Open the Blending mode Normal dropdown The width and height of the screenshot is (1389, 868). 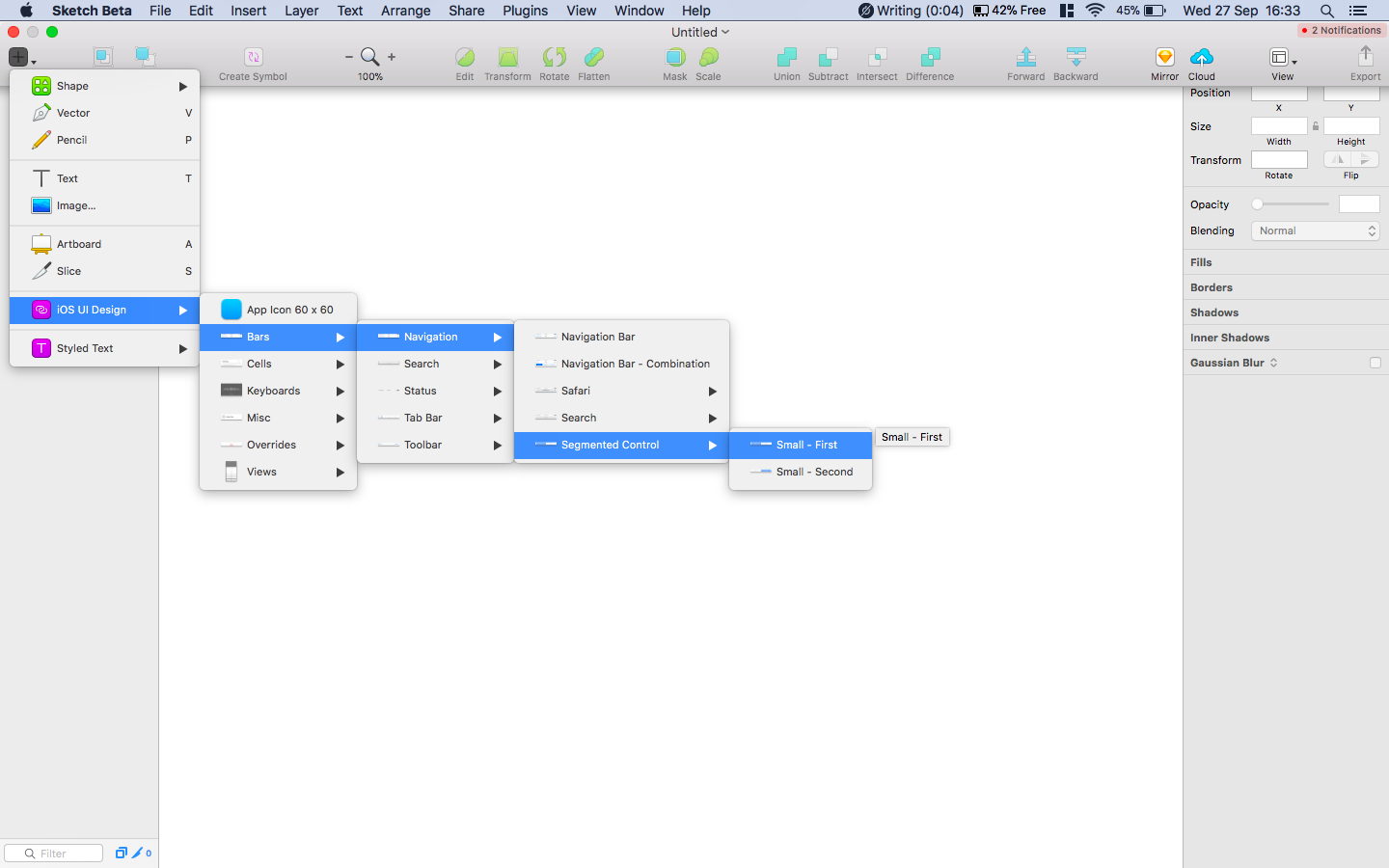1316,231
